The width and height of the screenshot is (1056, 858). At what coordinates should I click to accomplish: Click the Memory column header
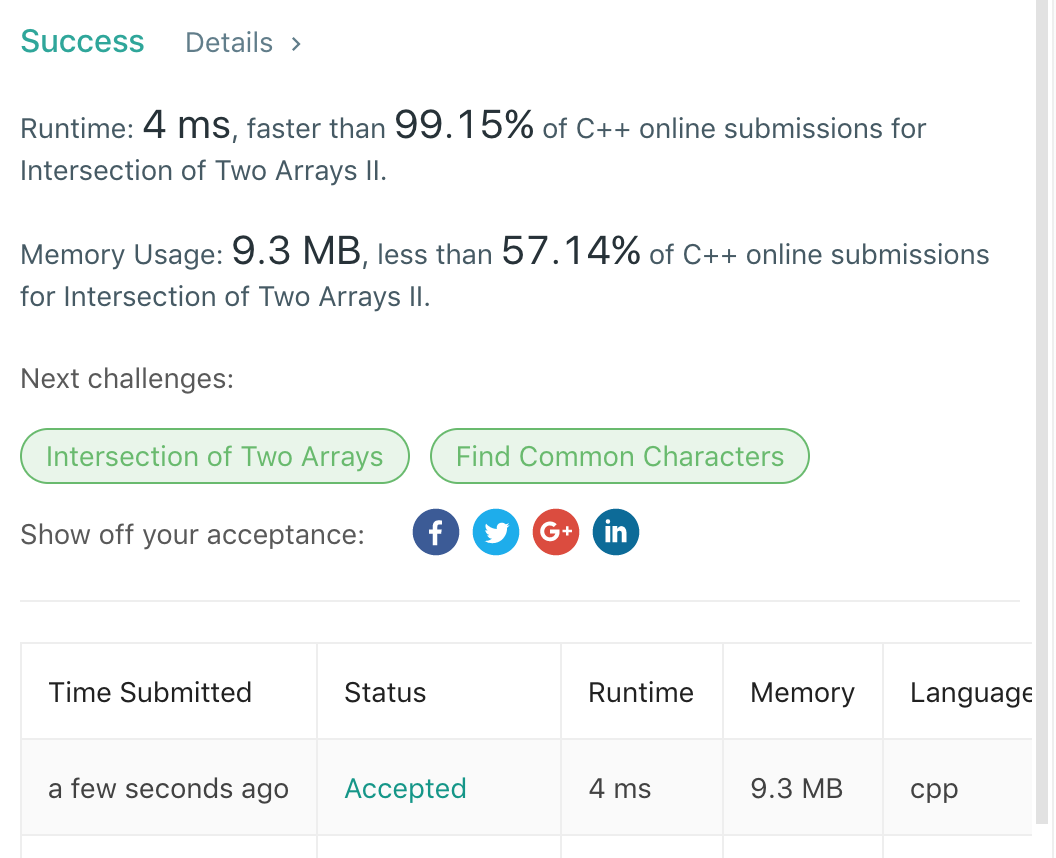[x=802, y=692]
